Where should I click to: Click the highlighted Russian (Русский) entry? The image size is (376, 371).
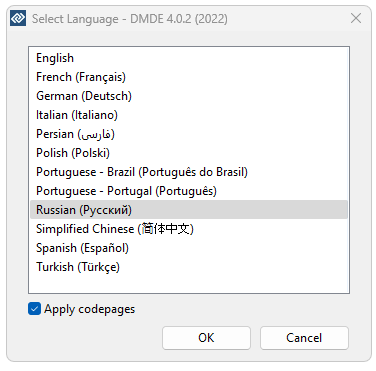tap(189, 210)
